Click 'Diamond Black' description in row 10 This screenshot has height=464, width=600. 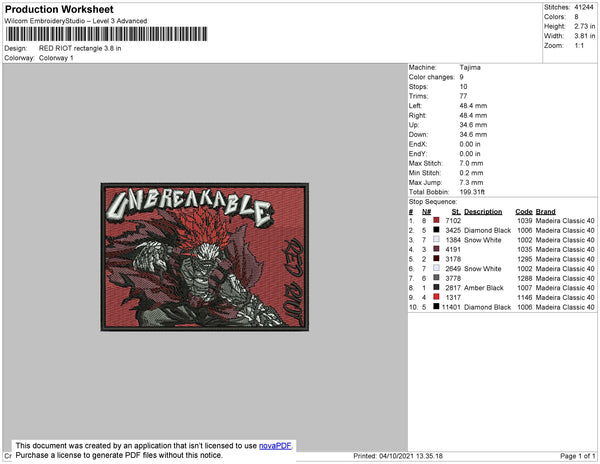[488, 307]
